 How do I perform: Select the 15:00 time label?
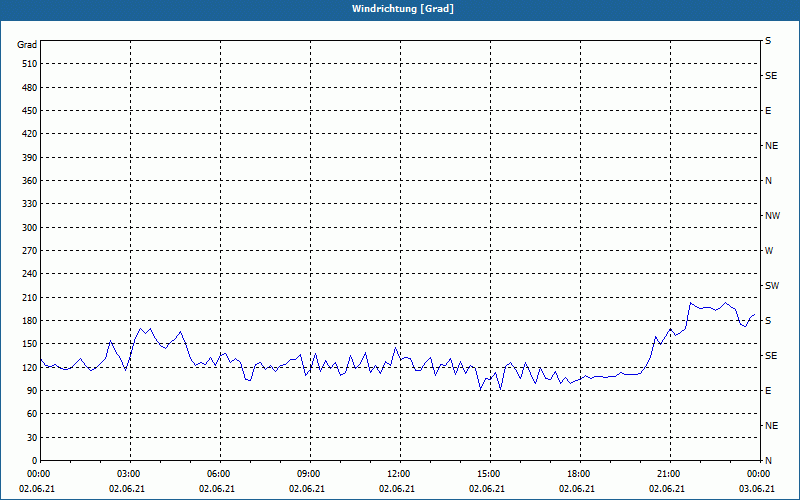point(487,474)
